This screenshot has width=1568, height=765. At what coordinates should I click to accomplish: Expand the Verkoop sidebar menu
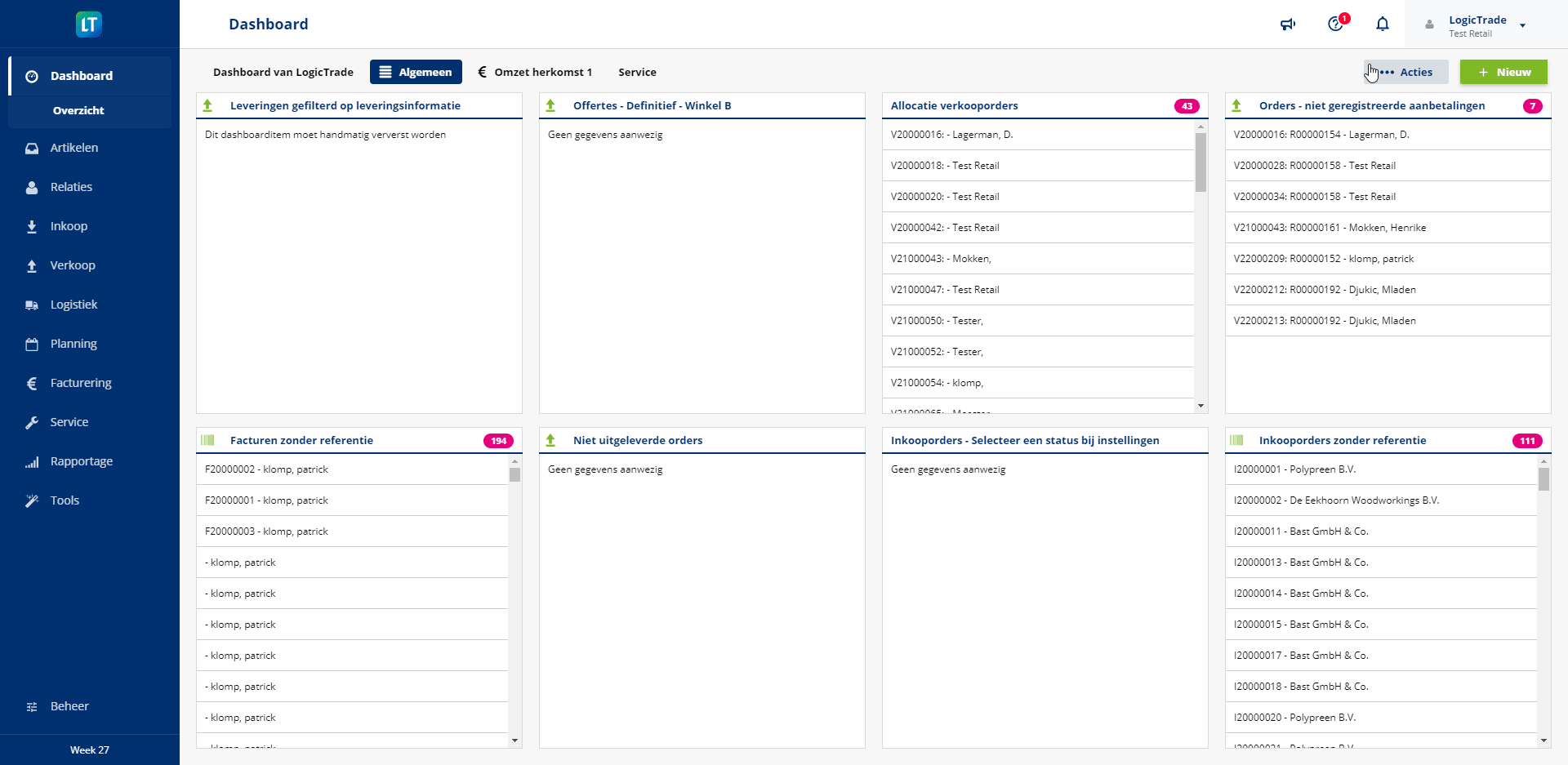pyautogui.click(x=73, y=265)
